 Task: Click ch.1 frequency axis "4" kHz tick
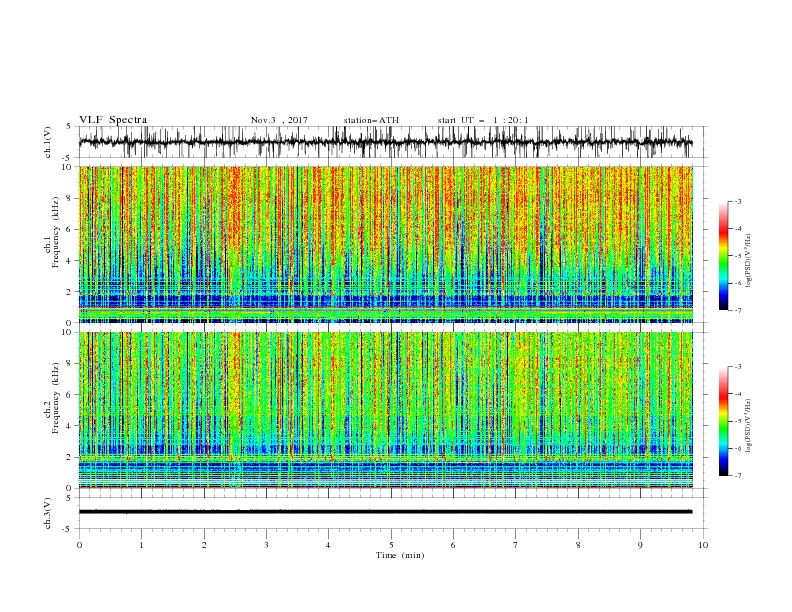point(70,261)
